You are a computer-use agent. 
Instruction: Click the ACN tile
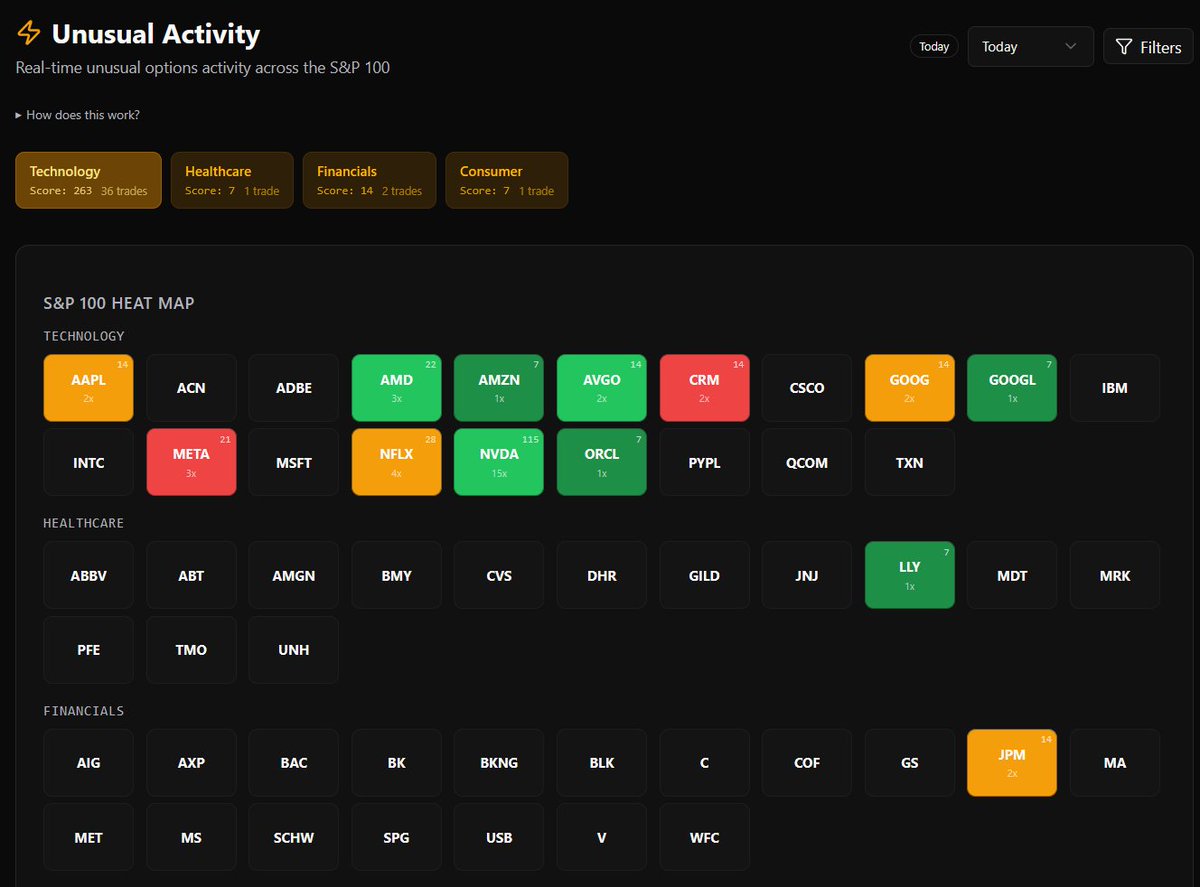pos(191,388)
